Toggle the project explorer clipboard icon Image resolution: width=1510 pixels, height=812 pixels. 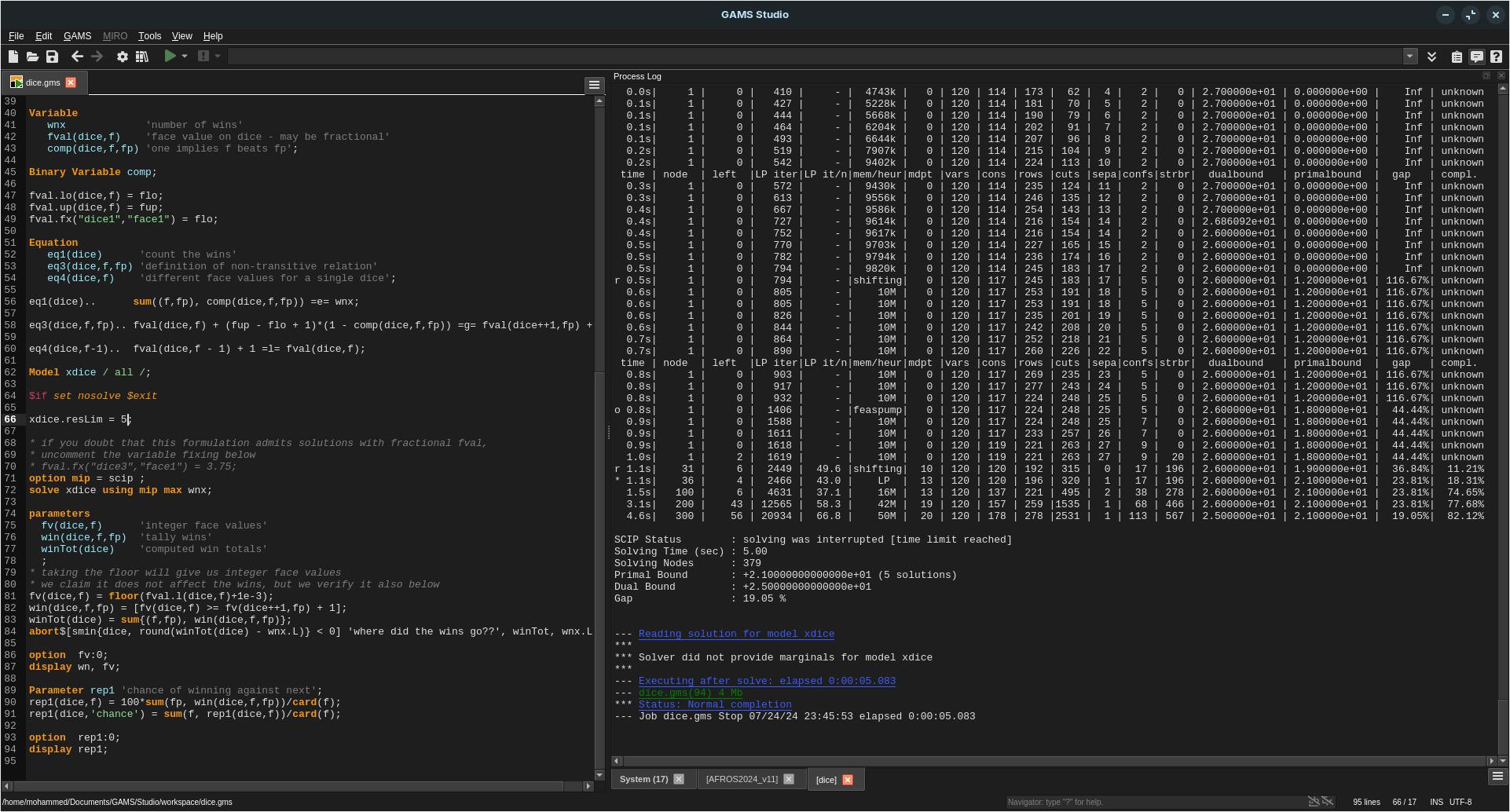pyautogui.click(x=1457, y=57)
